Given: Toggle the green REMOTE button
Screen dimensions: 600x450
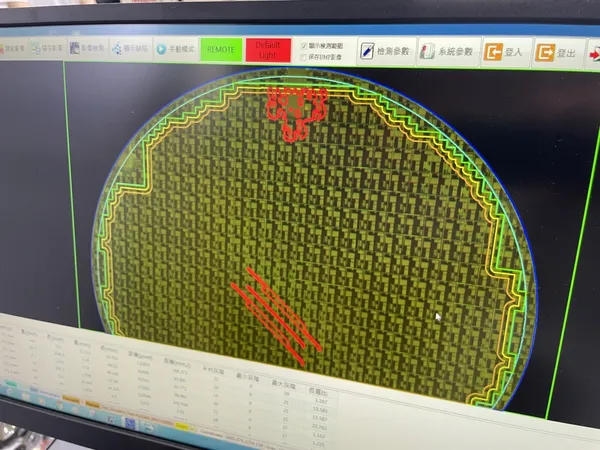Looking at the screenshot, I should 221,49.
